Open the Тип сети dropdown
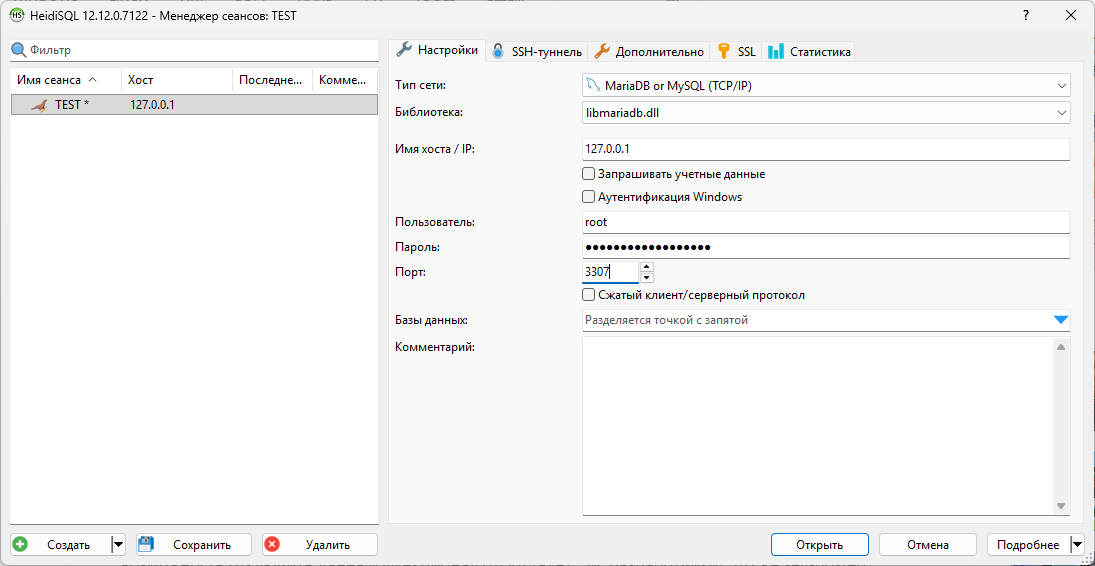The height and width of the screenshot is (566, 1095). (1061, 86)
